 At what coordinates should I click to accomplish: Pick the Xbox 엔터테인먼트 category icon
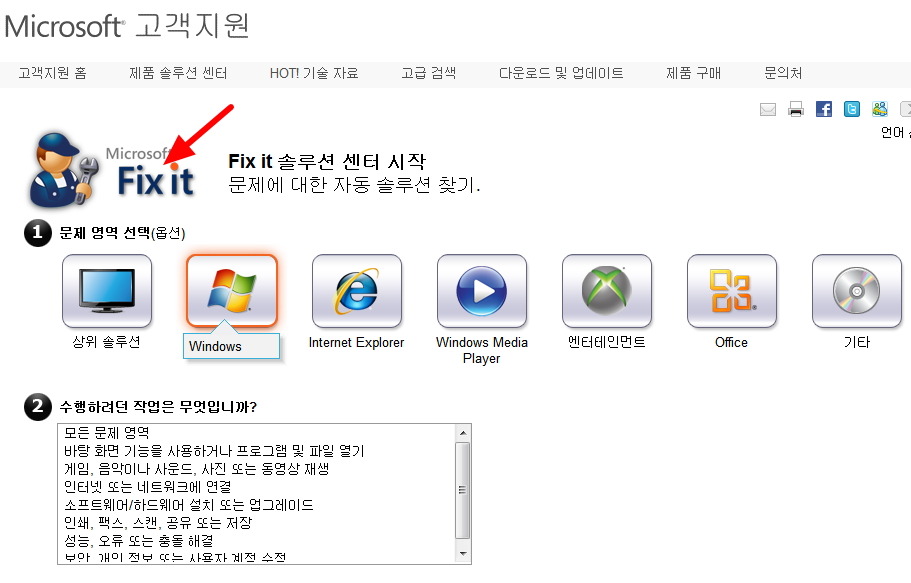[606, 291]
